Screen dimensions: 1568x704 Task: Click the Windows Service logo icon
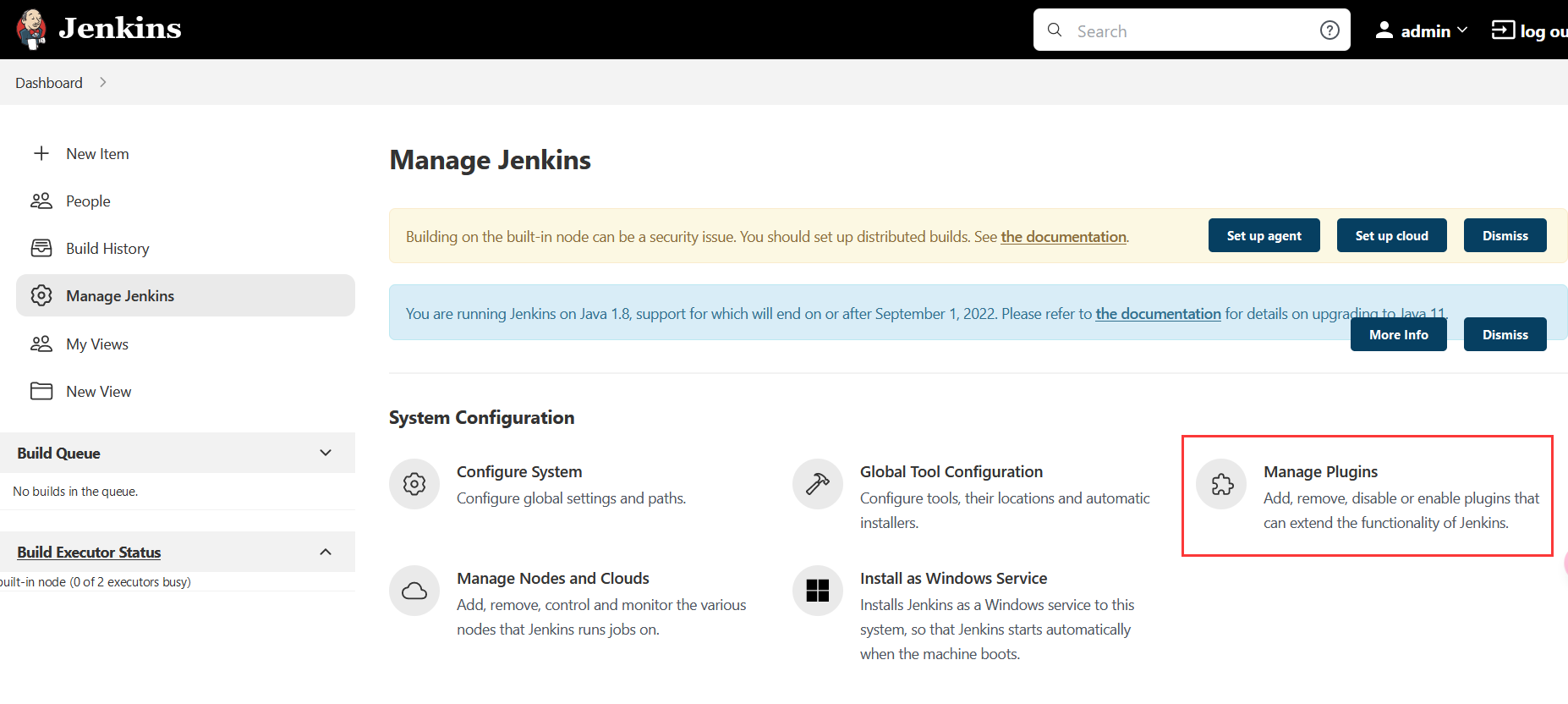pyautogui.click(x=818, y=591)
